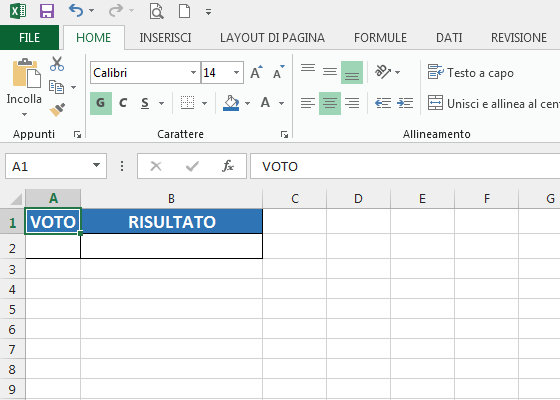Toggle italic formatting with C button

click(123, 103)
